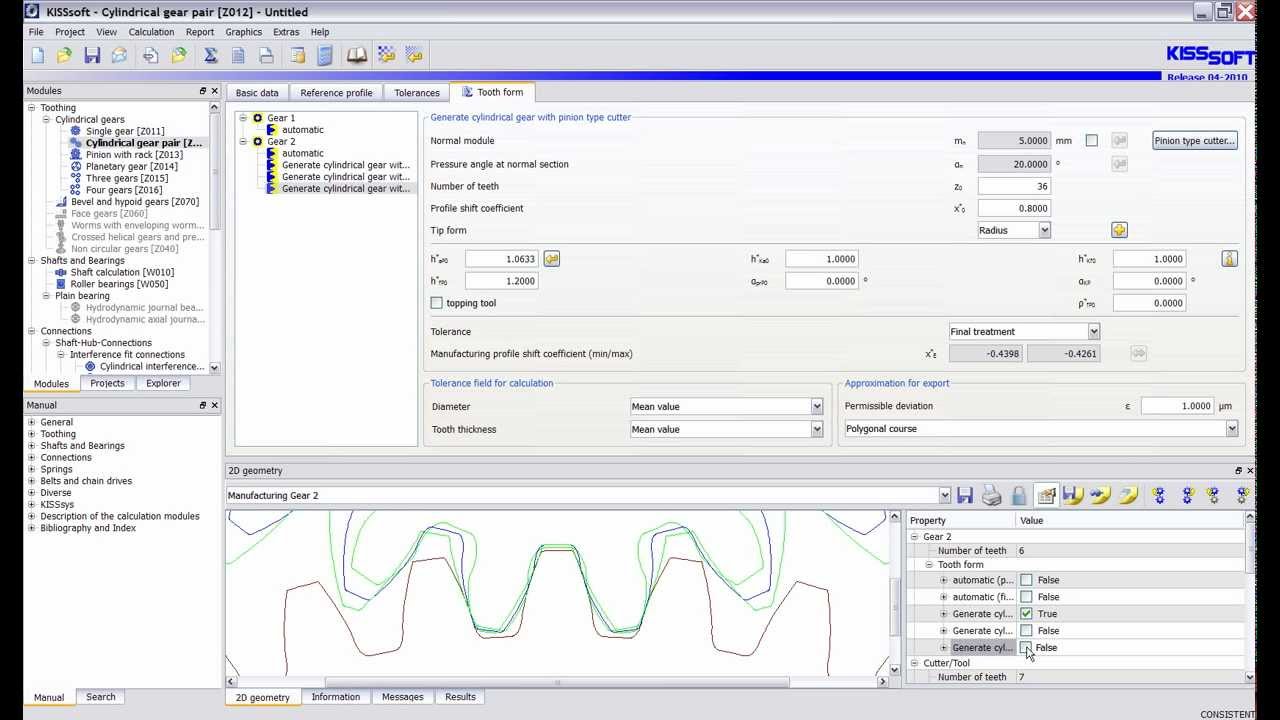Open the manual book icon in toolbar
1280x720 pixels.
point(357,55)
